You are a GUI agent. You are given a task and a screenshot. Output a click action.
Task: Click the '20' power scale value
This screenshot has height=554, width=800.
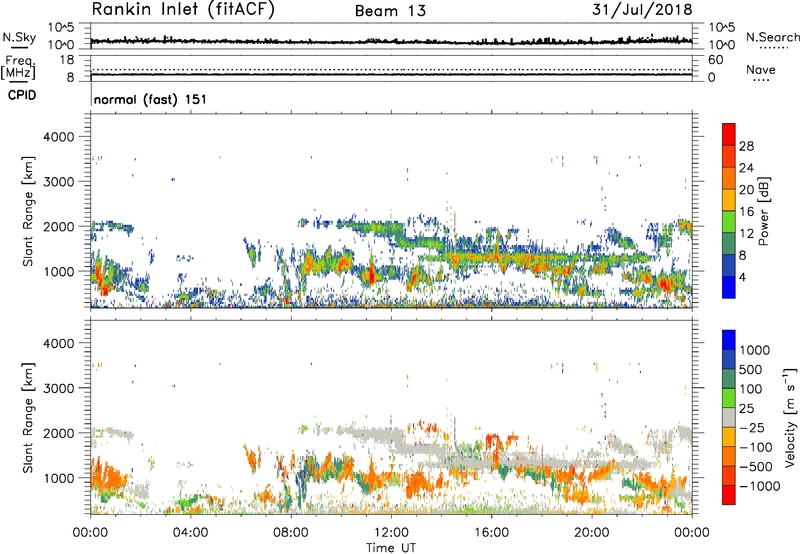click(x=746, y=190)
